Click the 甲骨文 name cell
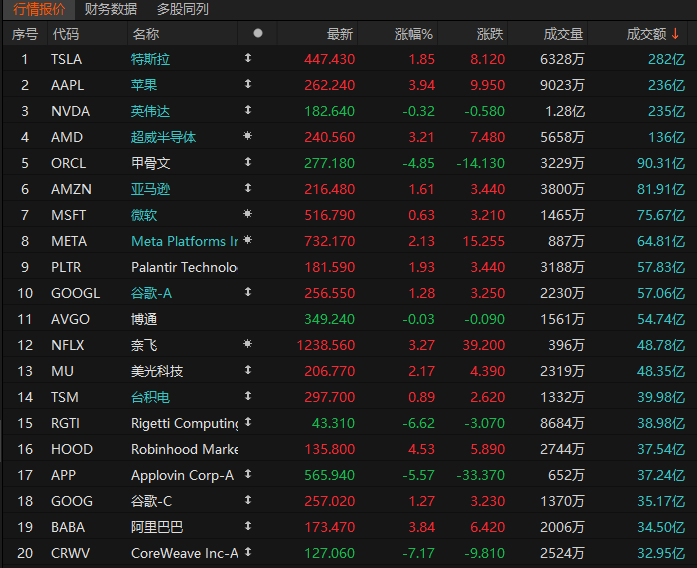This screenshot has width=697, height=568. point(150,163)
